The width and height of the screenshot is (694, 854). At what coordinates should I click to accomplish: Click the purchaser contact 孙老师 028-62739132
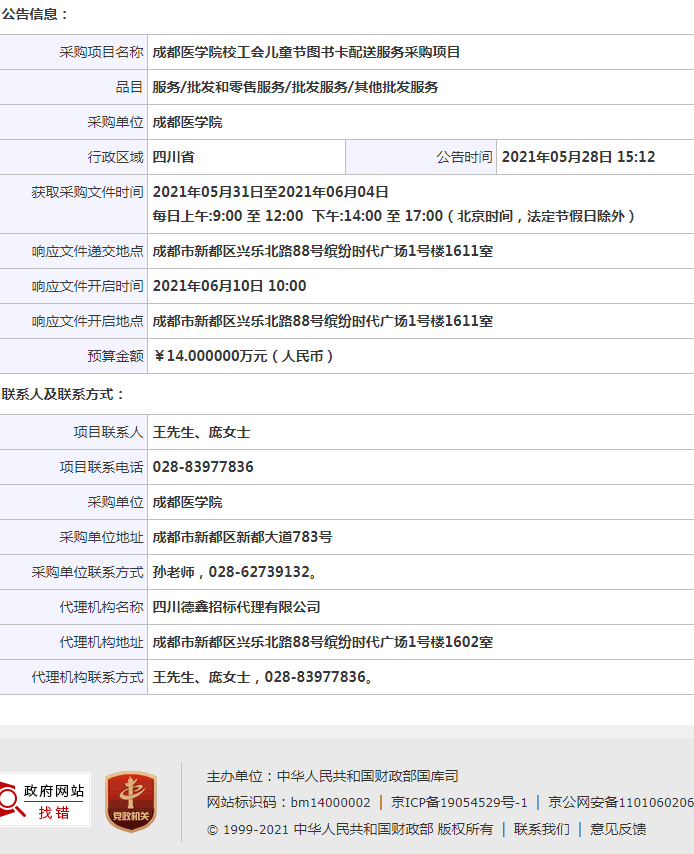(236, 572)
